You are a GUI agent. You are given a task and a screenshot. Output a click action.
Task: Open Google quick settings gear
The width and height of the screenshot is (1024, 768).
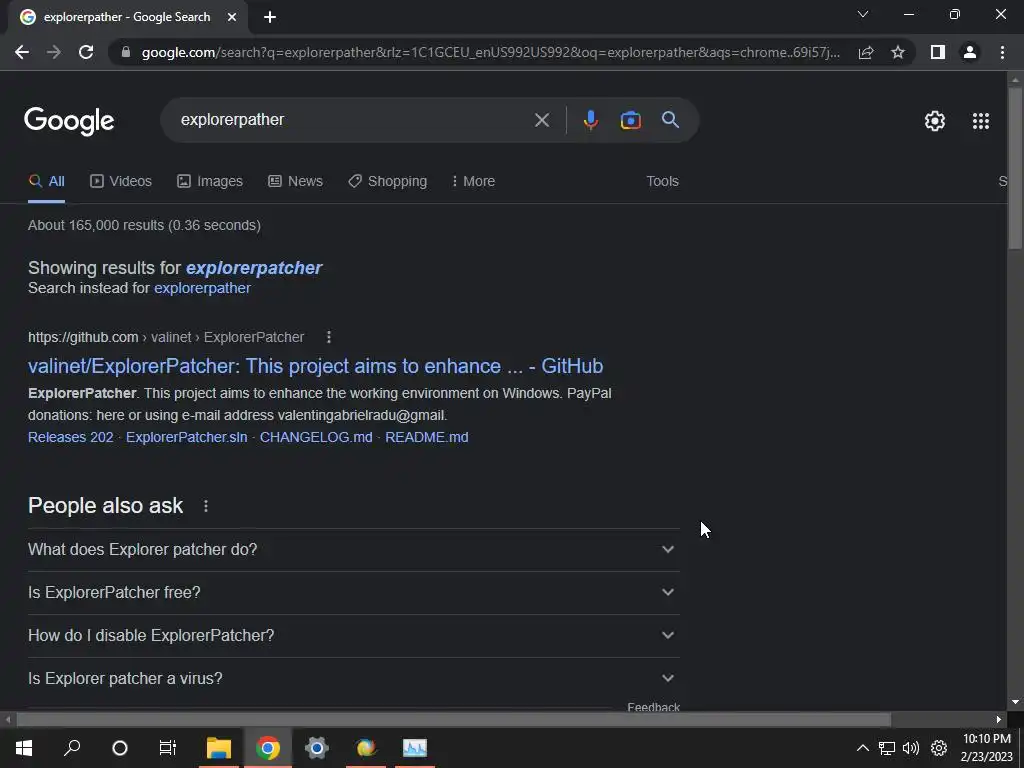click(x=935, y=121)
